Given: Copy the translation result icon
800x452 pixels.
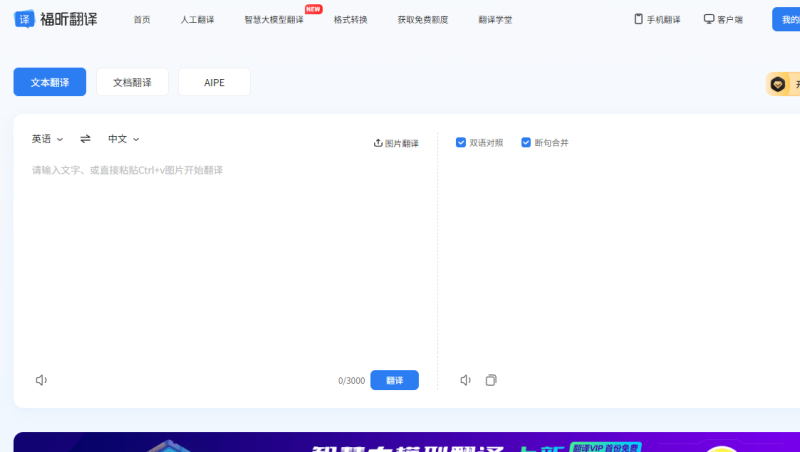Looking at the screenshot, I should (491, 380).
